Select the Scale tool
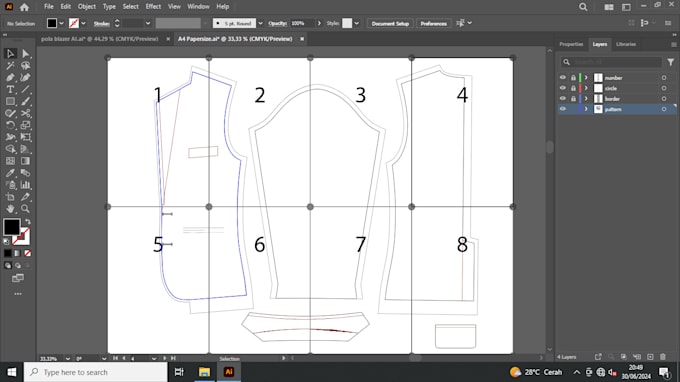Screen dimensions: 680x382 coord(26,125)
